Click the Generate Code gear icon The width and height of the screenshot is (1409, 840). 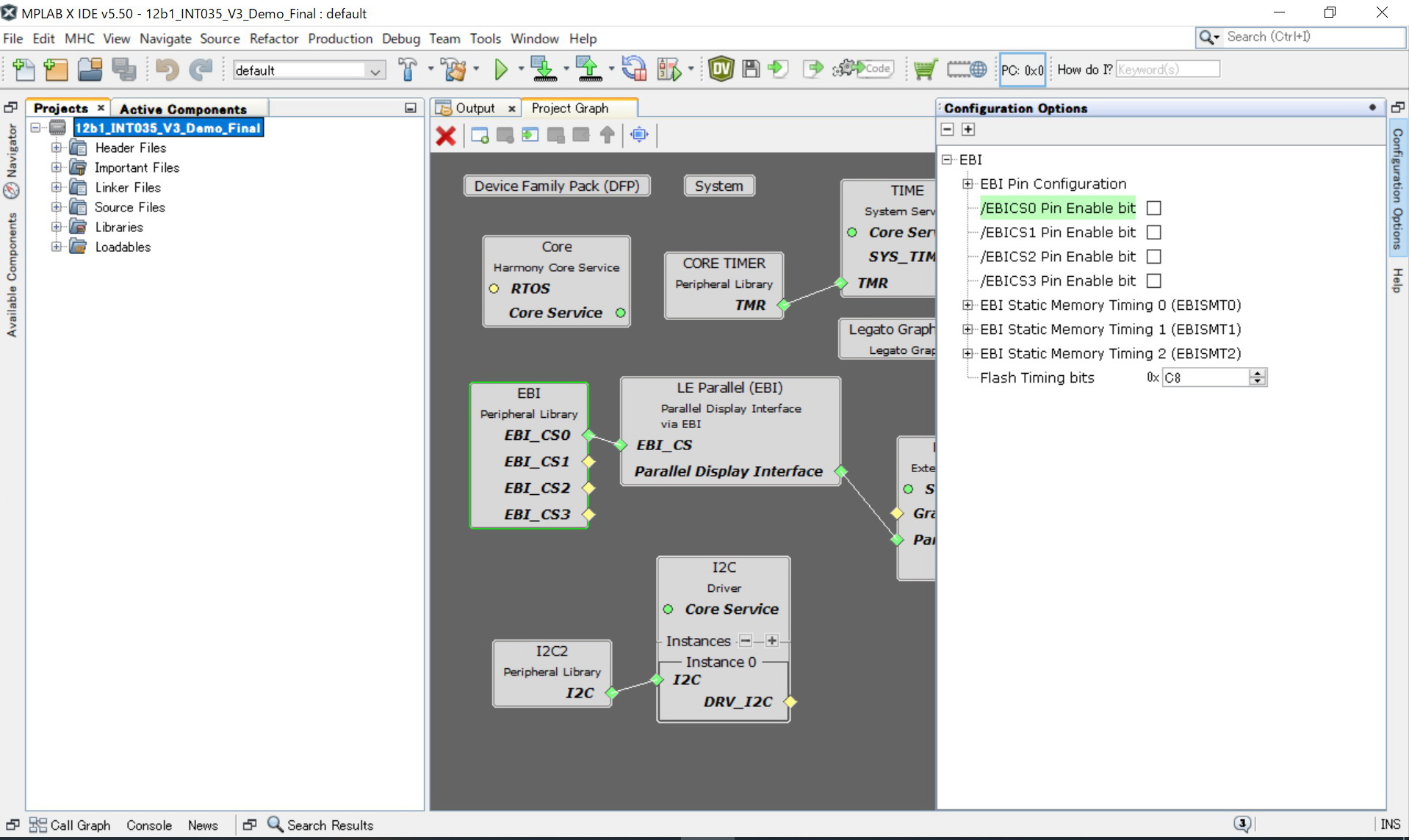(x=862, y=68)
